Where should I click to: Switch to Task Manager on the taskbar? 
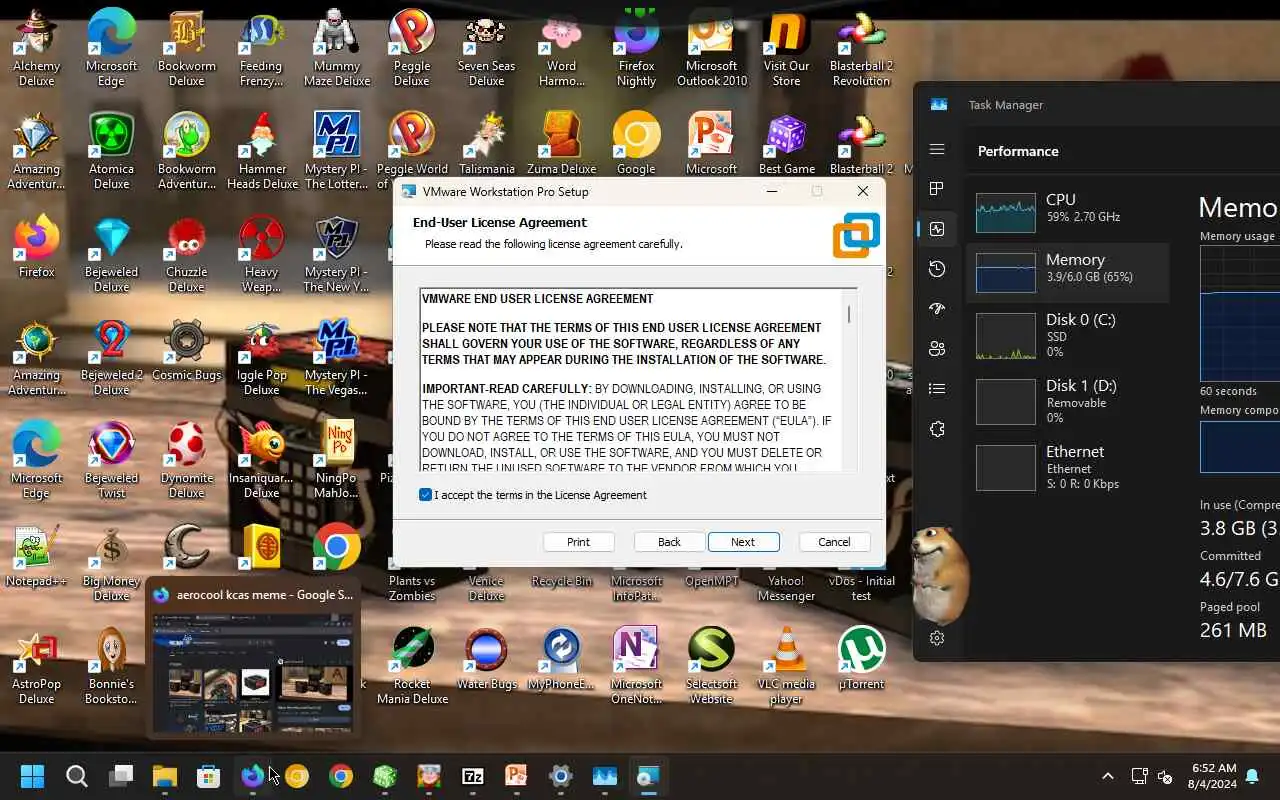tap(605, 776)
